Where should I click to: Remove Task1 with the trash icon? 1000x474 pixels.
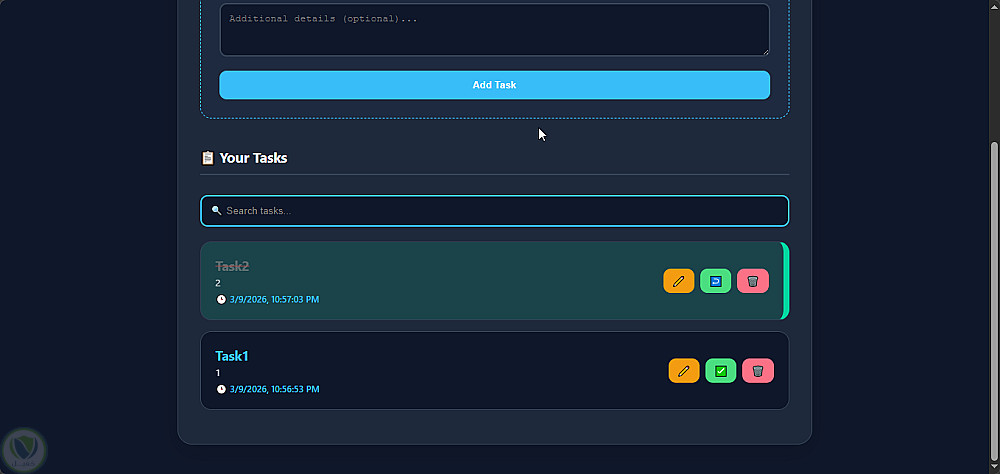pyautogui.click(x=758, y=371)
